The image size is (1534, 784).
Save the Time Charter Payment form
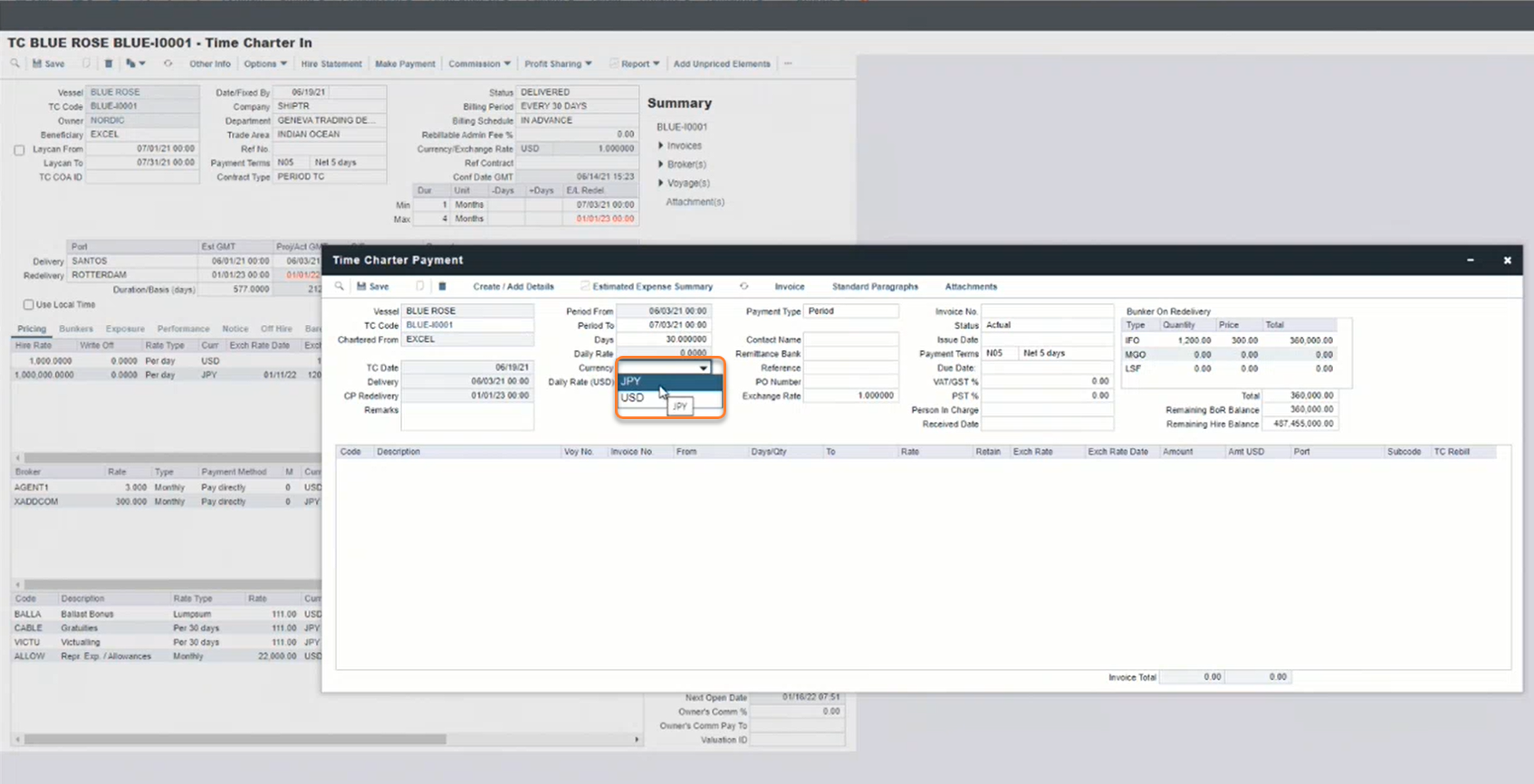coord(372,286)
